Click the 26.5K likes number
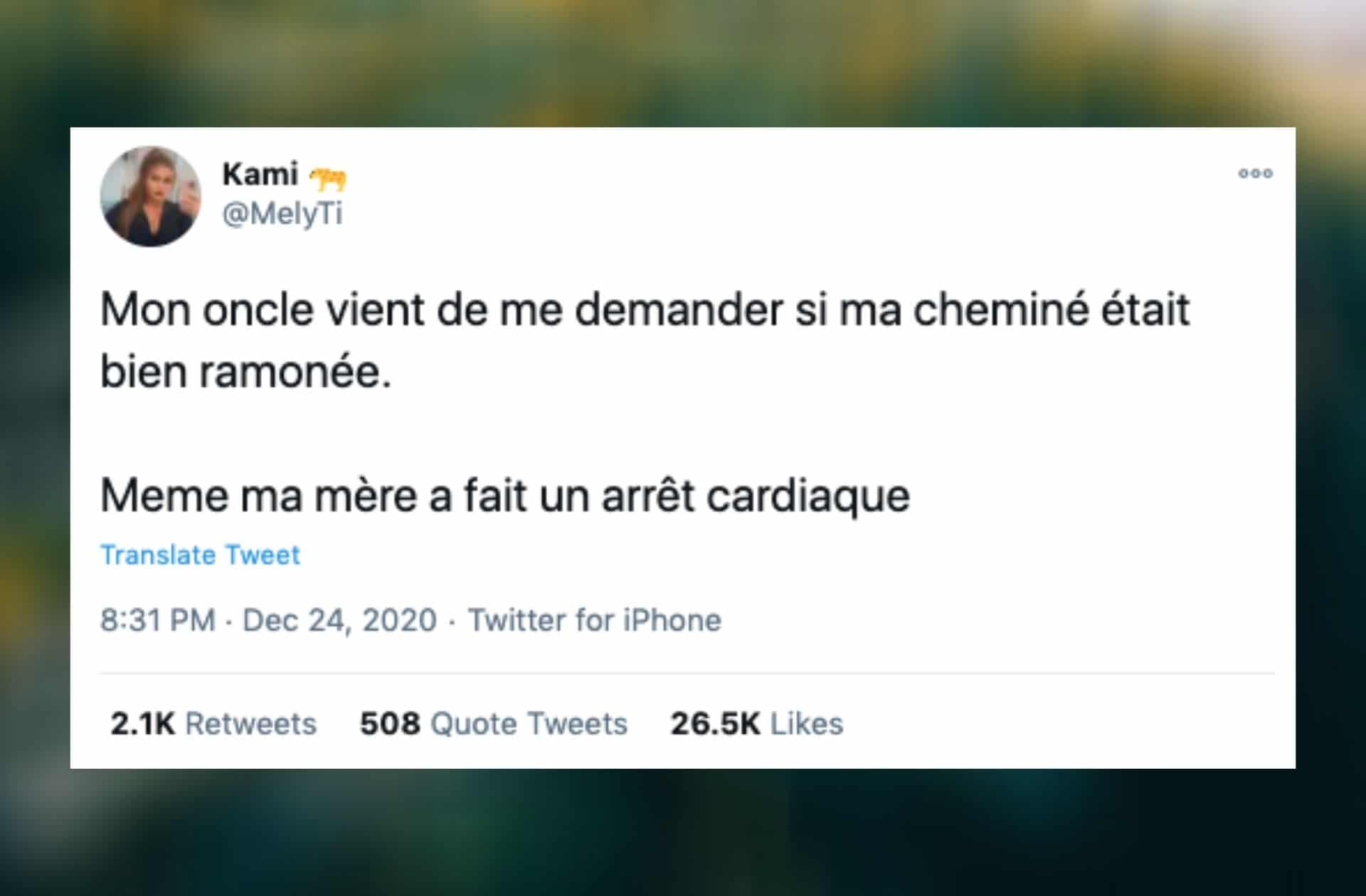 (x=715, y=724)
